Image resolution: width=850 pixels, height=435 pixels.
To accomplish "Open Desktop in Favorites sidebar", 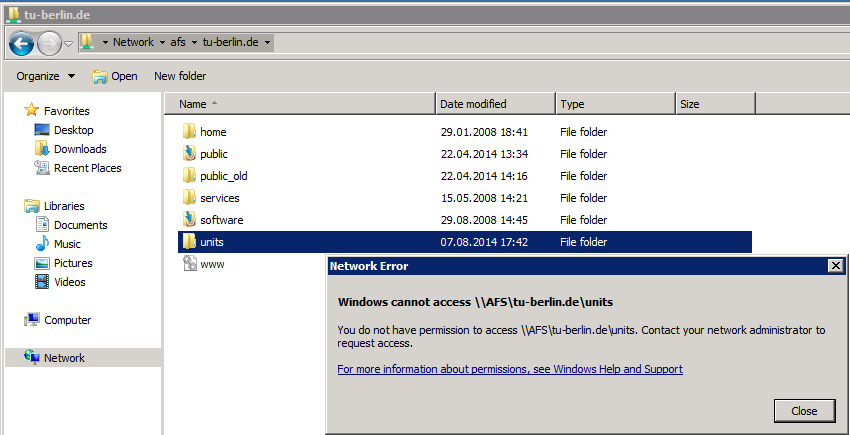I will (x=74, y=130).
